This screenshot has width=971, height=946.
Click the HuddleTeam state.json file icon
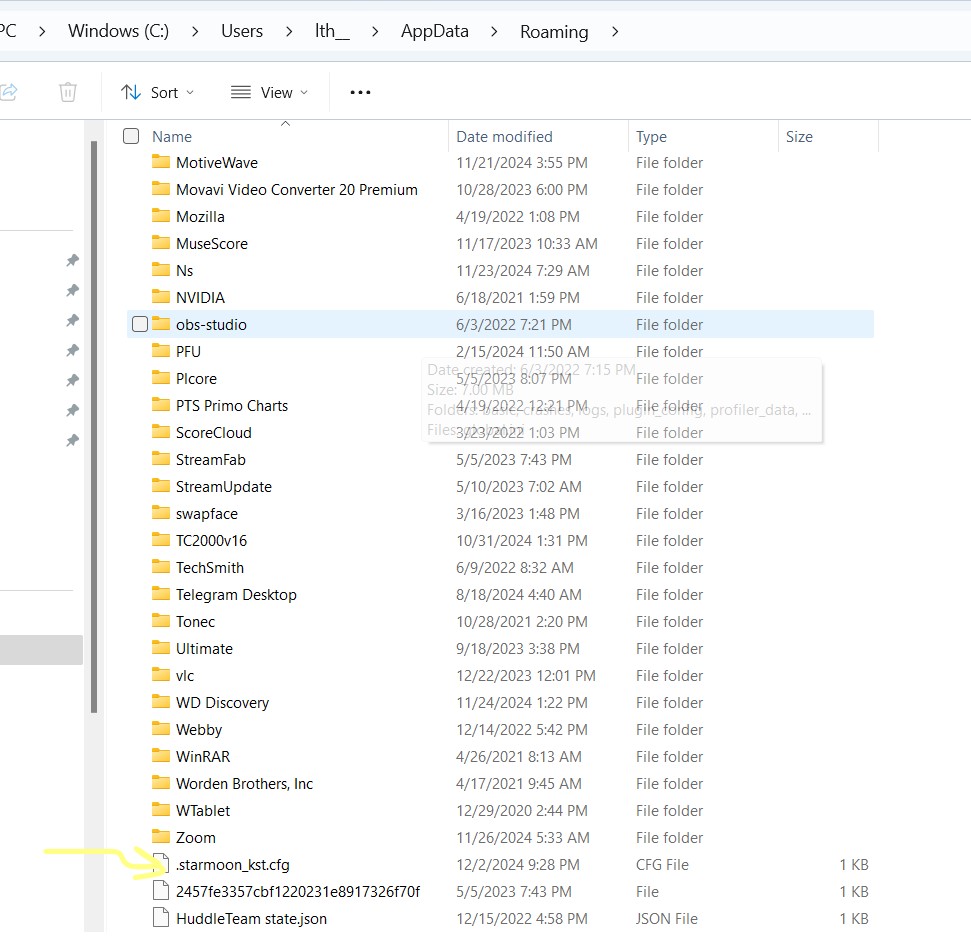(x=161, y=918)
